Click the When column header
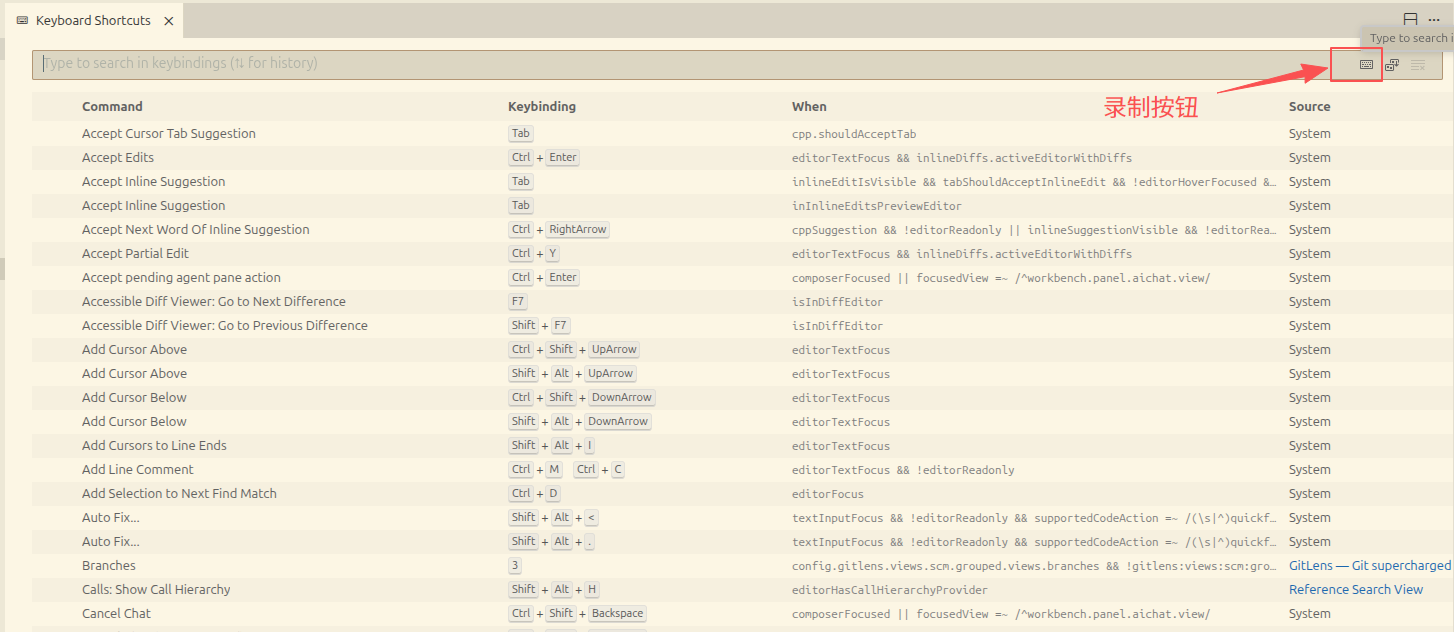 pyautogui.click(x=809, y=106)
